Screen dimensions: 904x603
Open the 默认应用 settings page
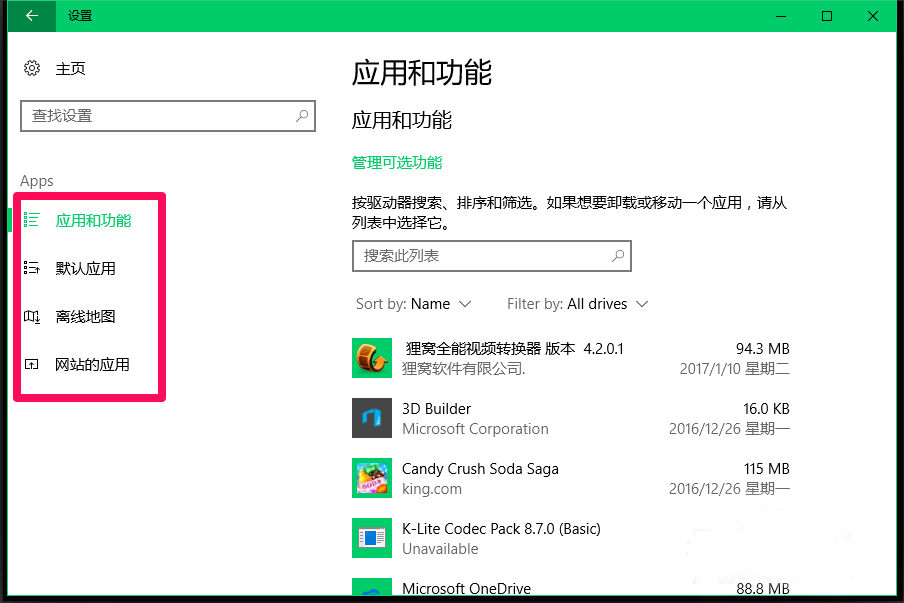(86, 268)
